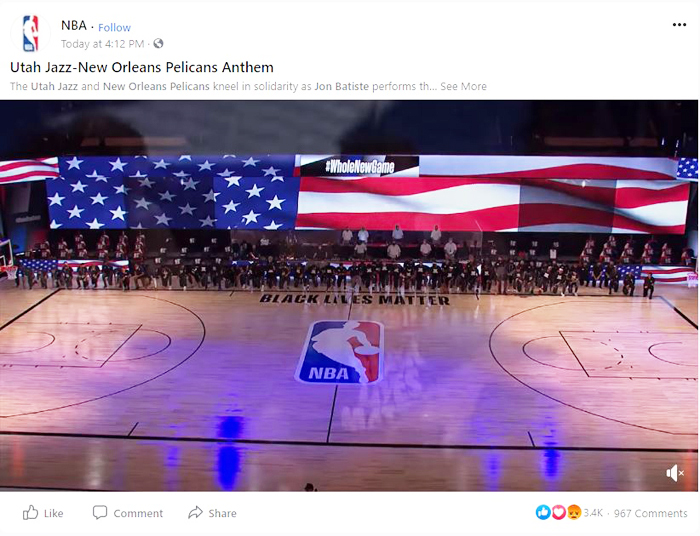Select the heart Love reaction emoji
The image size is (700, 536).
(x=558, y=512)
